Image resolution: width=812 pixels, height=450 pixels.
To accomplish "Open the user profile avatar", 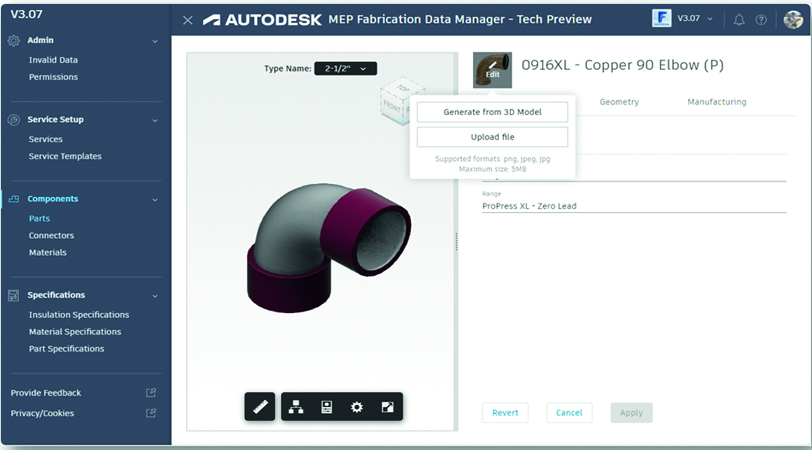I will point(793,20).
